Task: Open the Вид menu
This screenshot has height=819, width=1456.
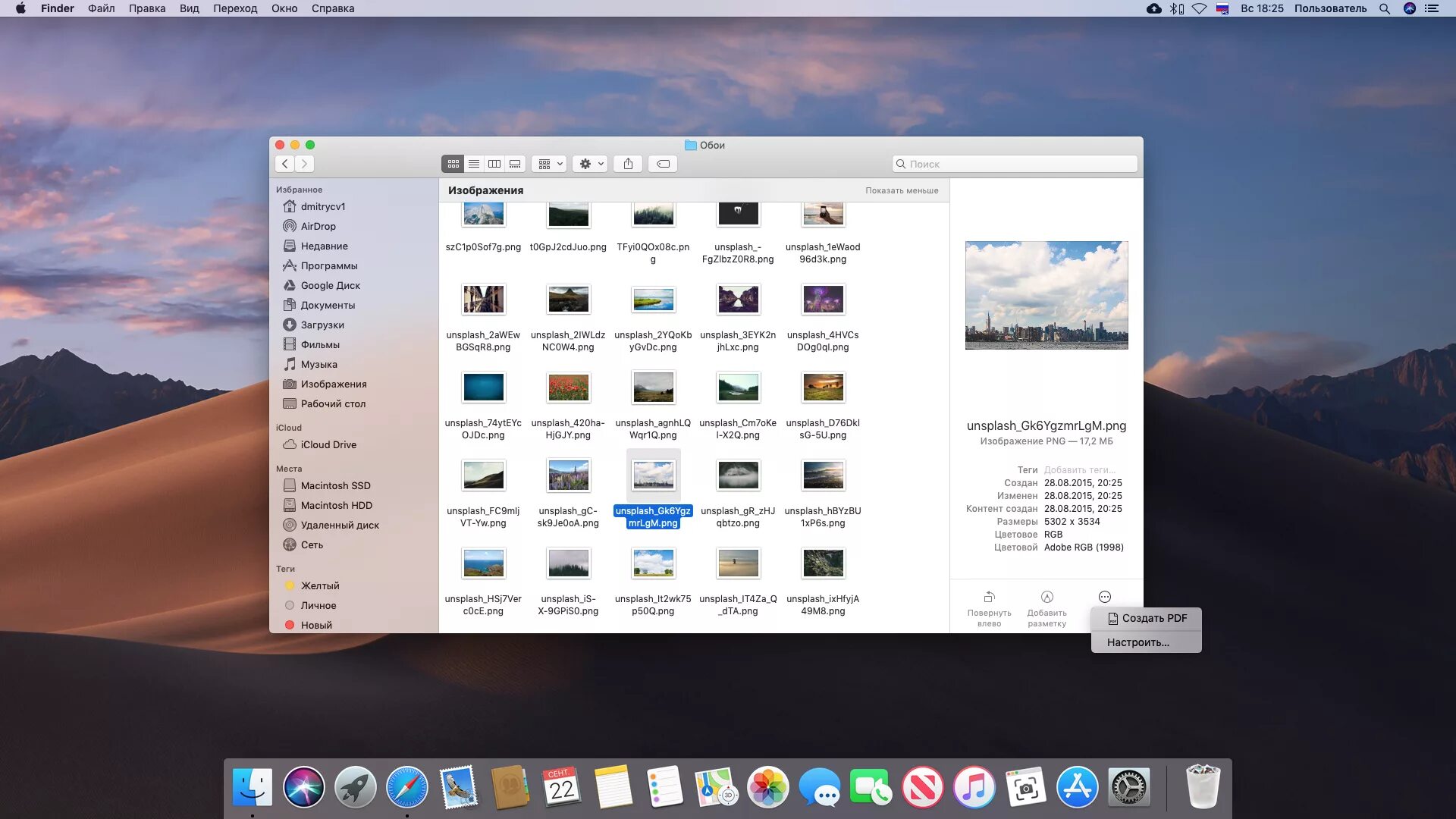Action: [189, 8]
